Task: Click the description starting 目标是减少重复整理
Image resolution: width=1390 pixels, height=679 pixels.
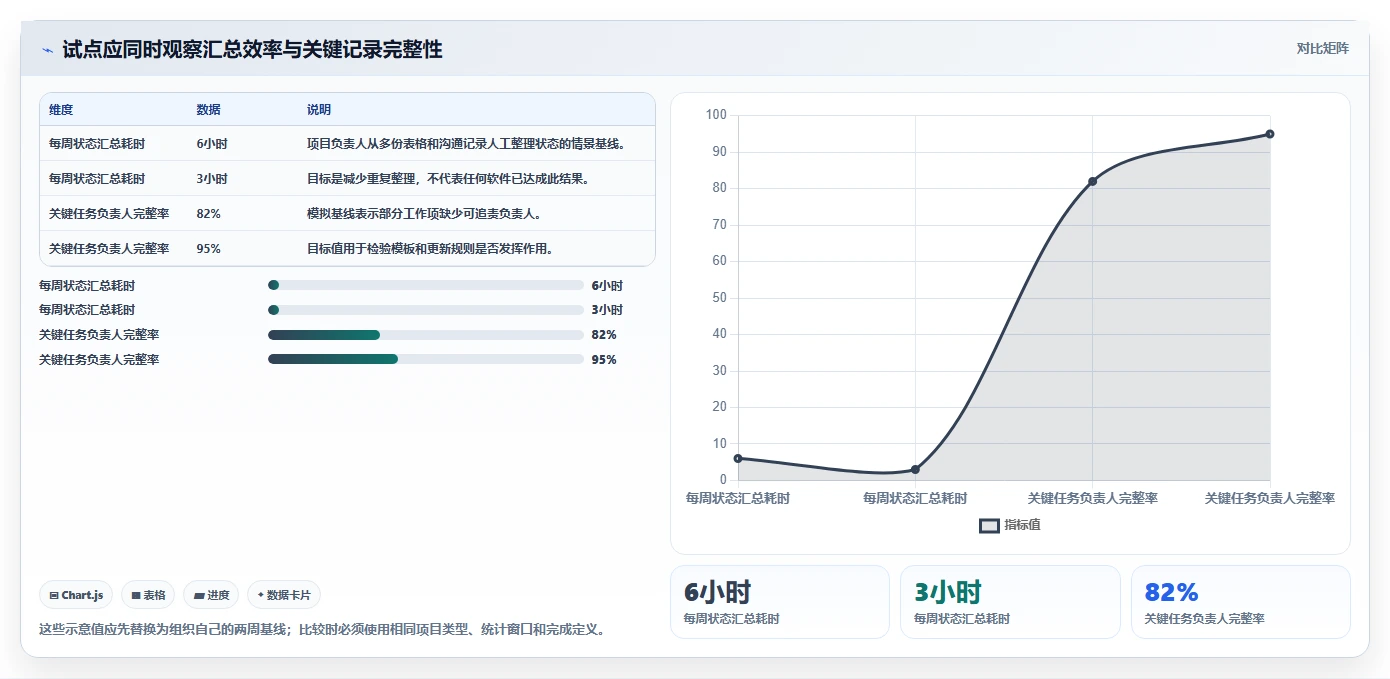Action: tap(448, 179)
